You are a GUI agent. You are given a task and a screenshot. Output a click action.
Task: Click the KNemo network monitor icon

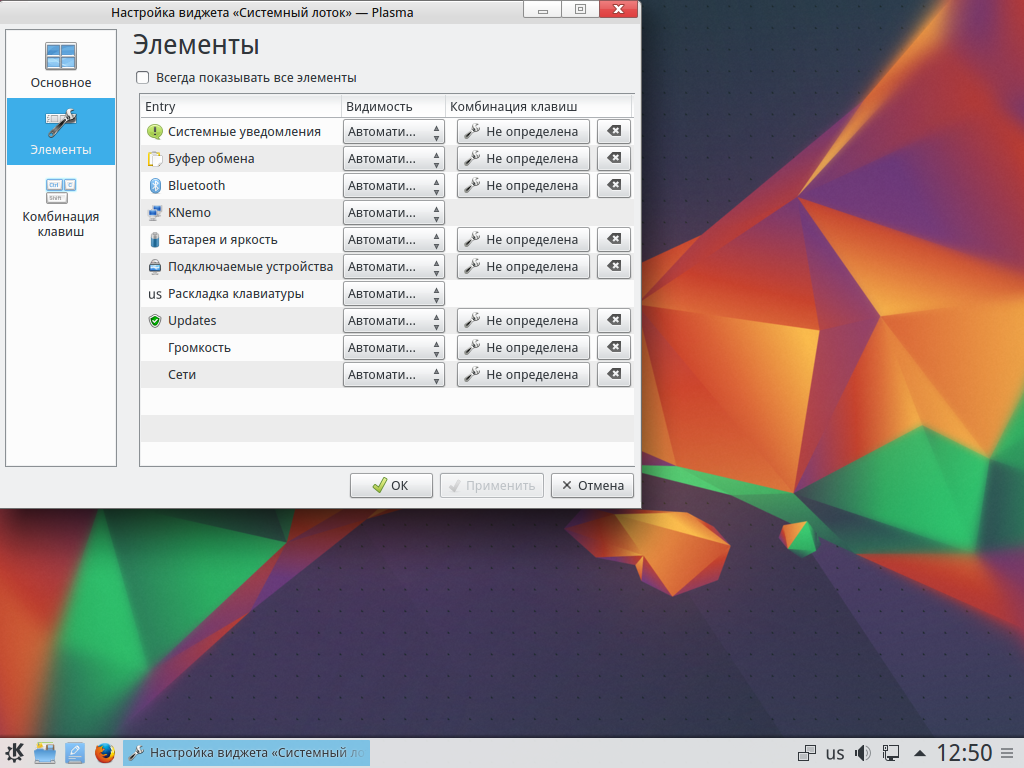[155, 213]
